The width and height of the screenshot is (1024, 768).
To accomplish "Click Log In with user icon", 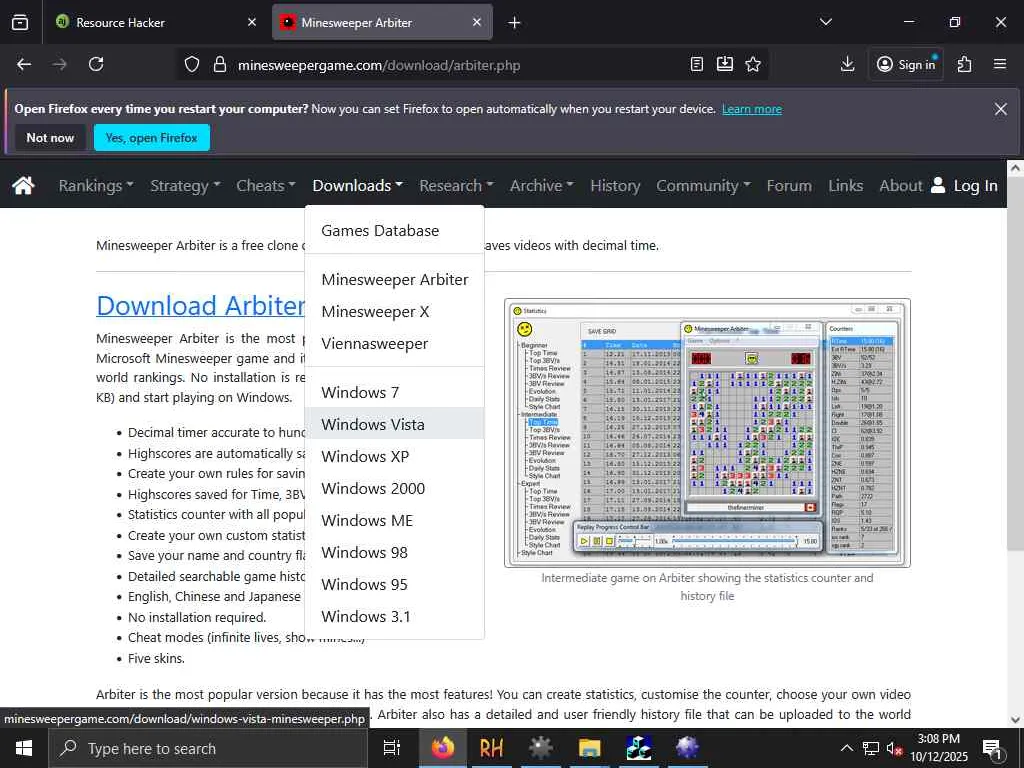I will click(x=965, y=185).
